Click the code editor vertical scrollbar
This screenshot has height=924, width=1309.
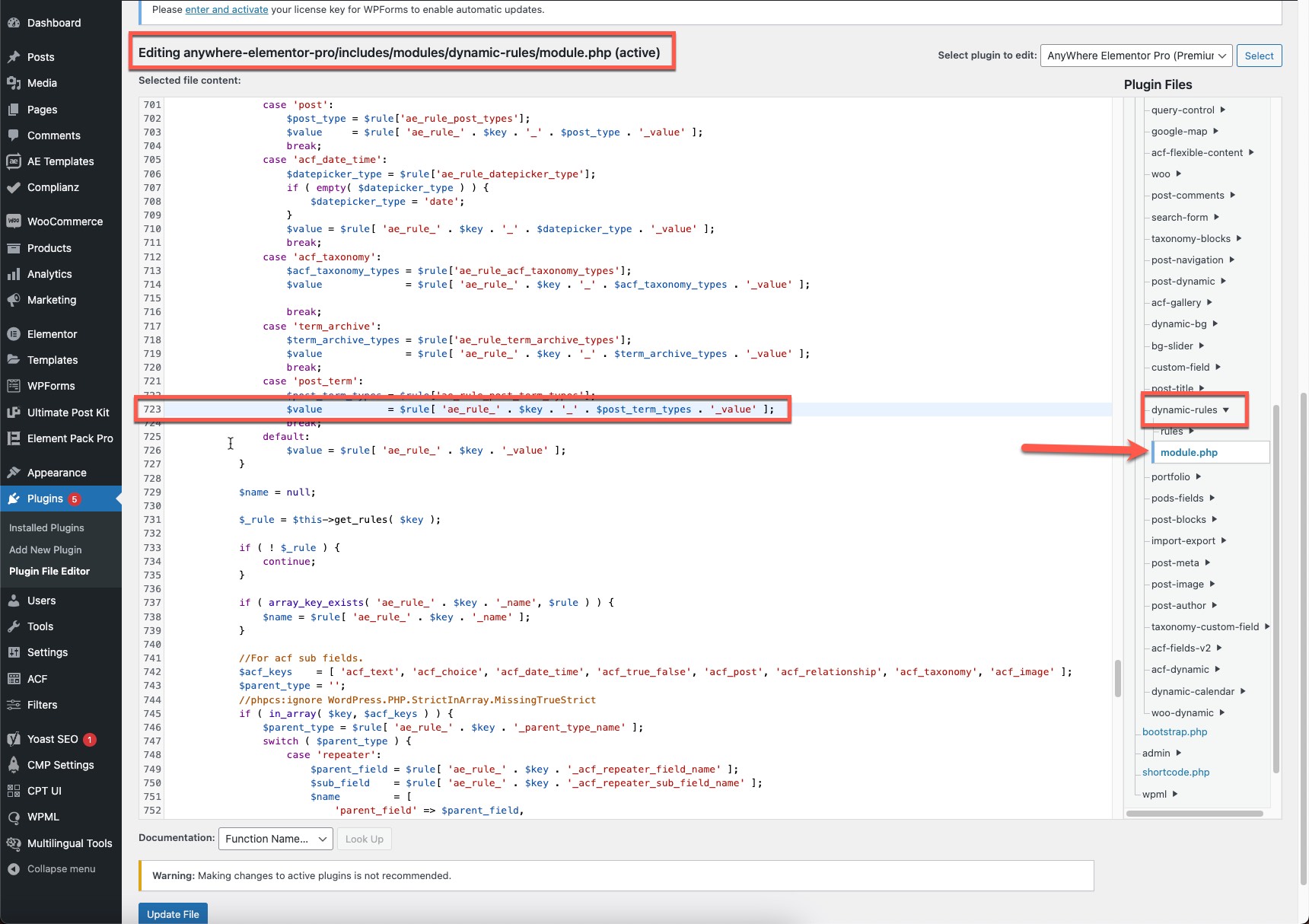click(x=1118, y=678)
